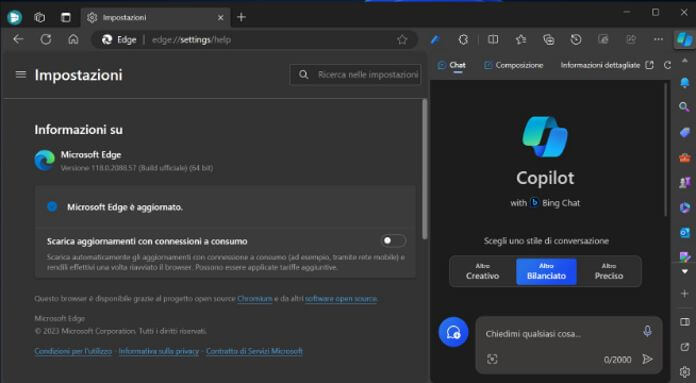
Task: Switch to the Composizione tab
Action: click(514, 65)
